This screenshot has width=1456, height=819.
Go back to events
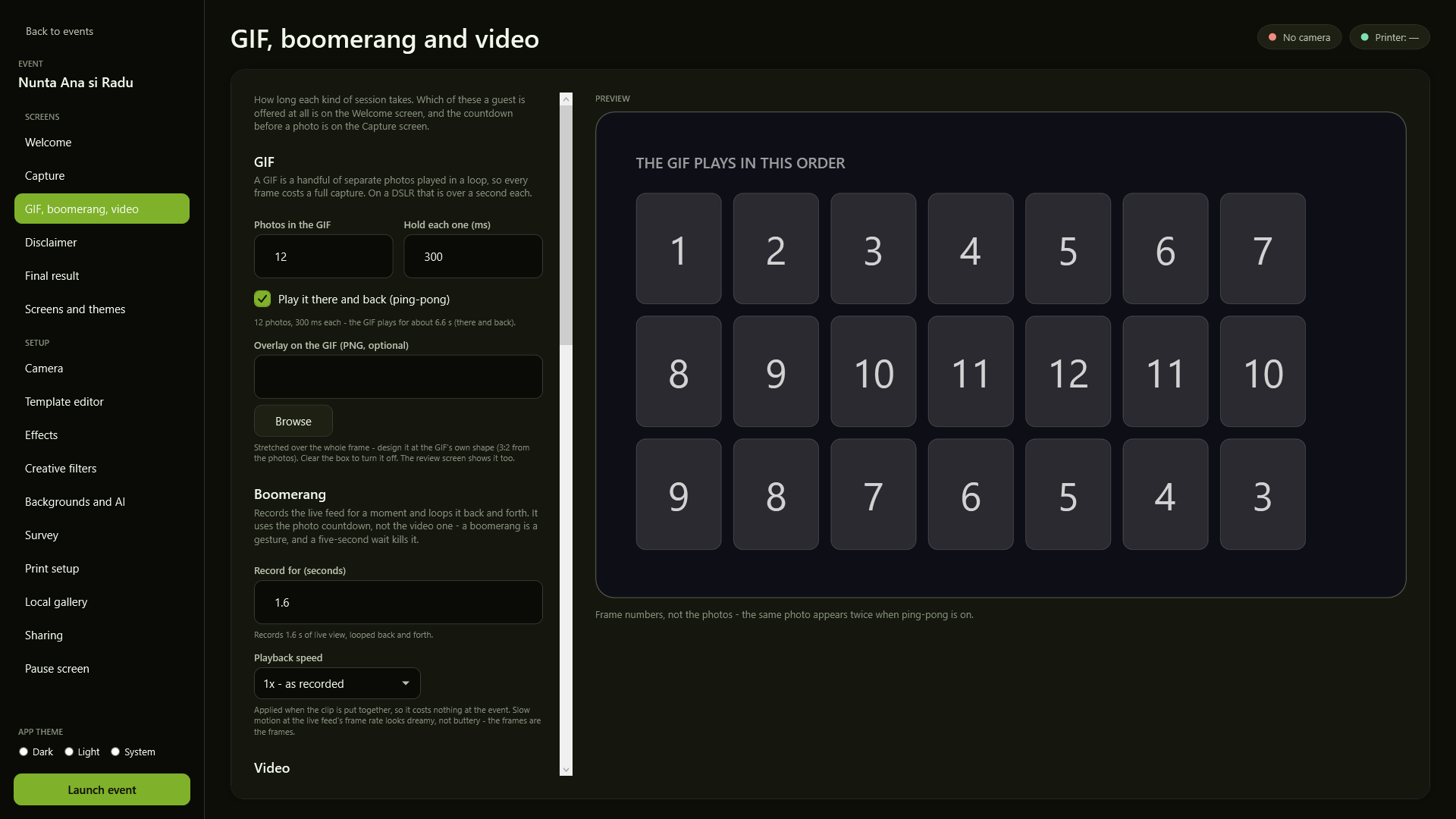[x=59, y=31]
